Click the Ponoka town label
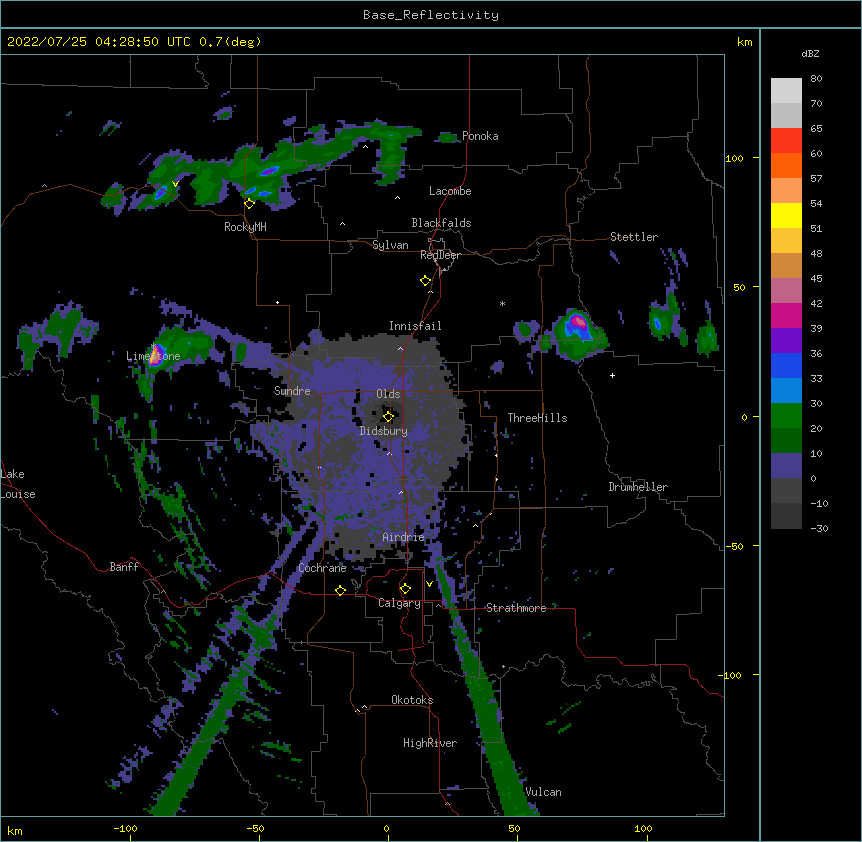The image size is (862, 842). pos(480,136)
